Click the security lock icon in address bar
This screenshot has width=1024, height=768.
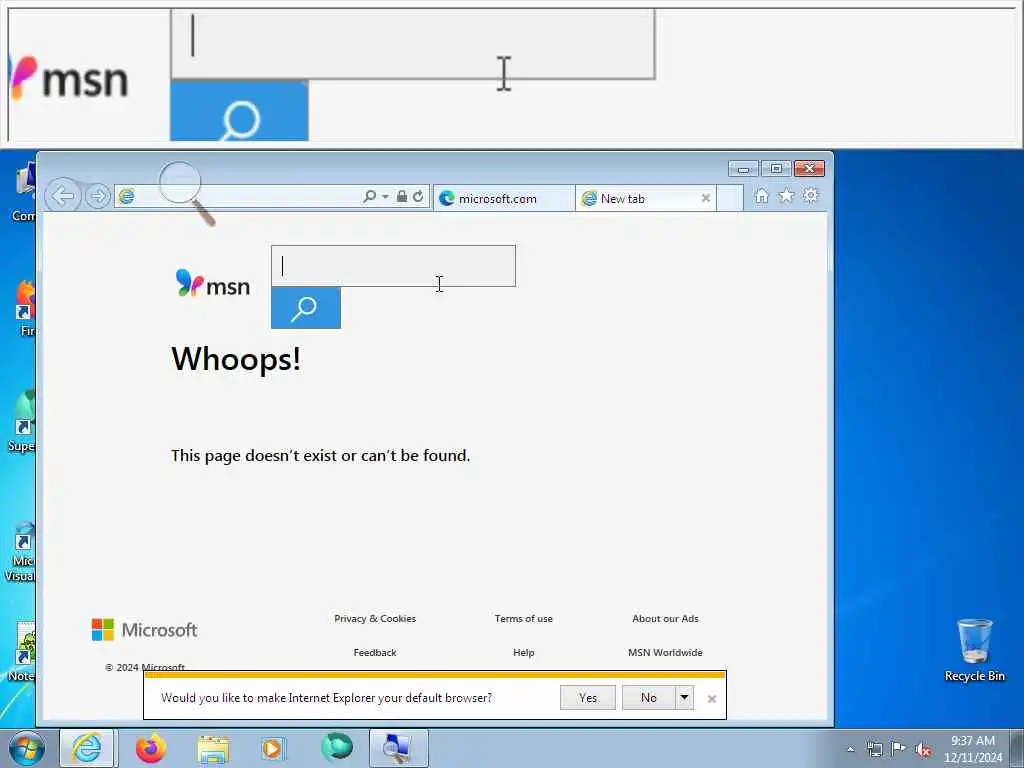[402, 197]
